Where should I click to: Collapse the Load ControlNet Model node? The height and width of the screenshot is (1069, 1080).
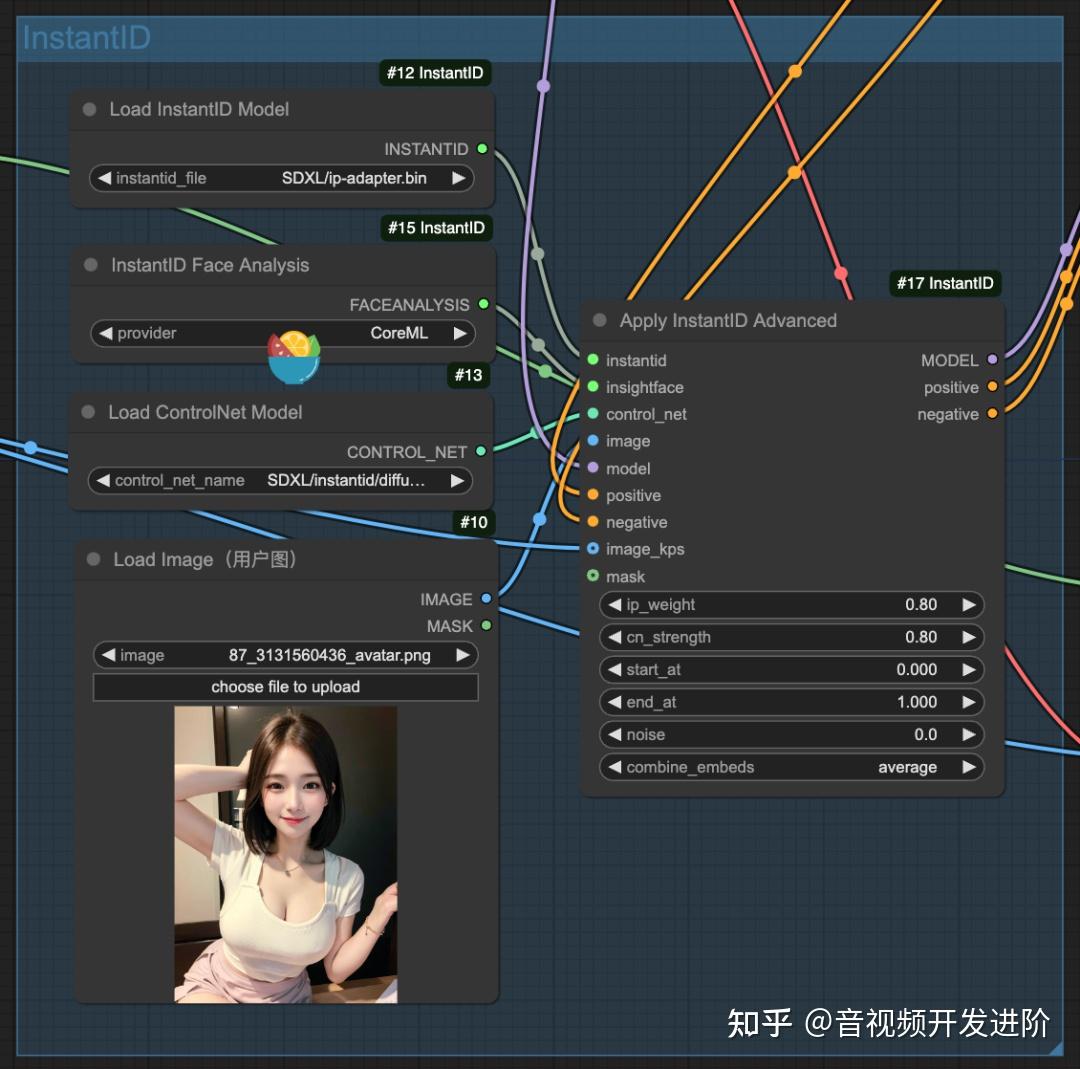pyautogui.click(x=89, y=412)
